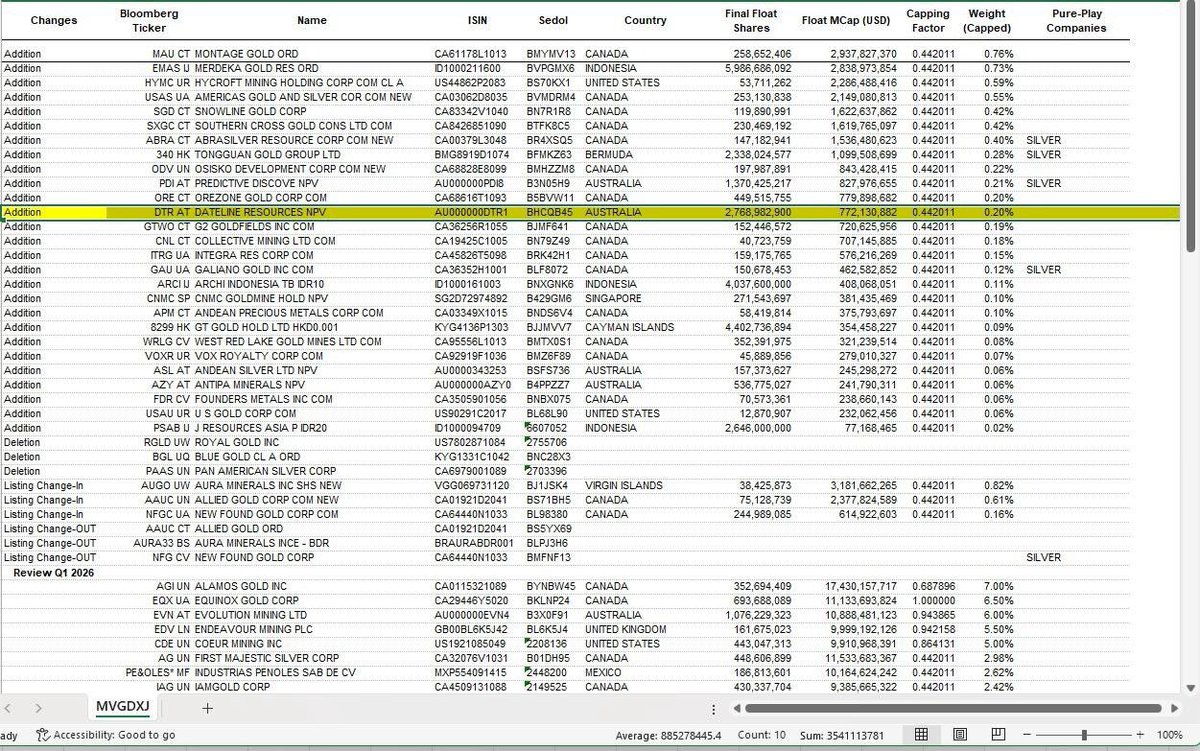Click the zoom slider handle
The image size is (1200, 751).
(x=1084, y=735)
